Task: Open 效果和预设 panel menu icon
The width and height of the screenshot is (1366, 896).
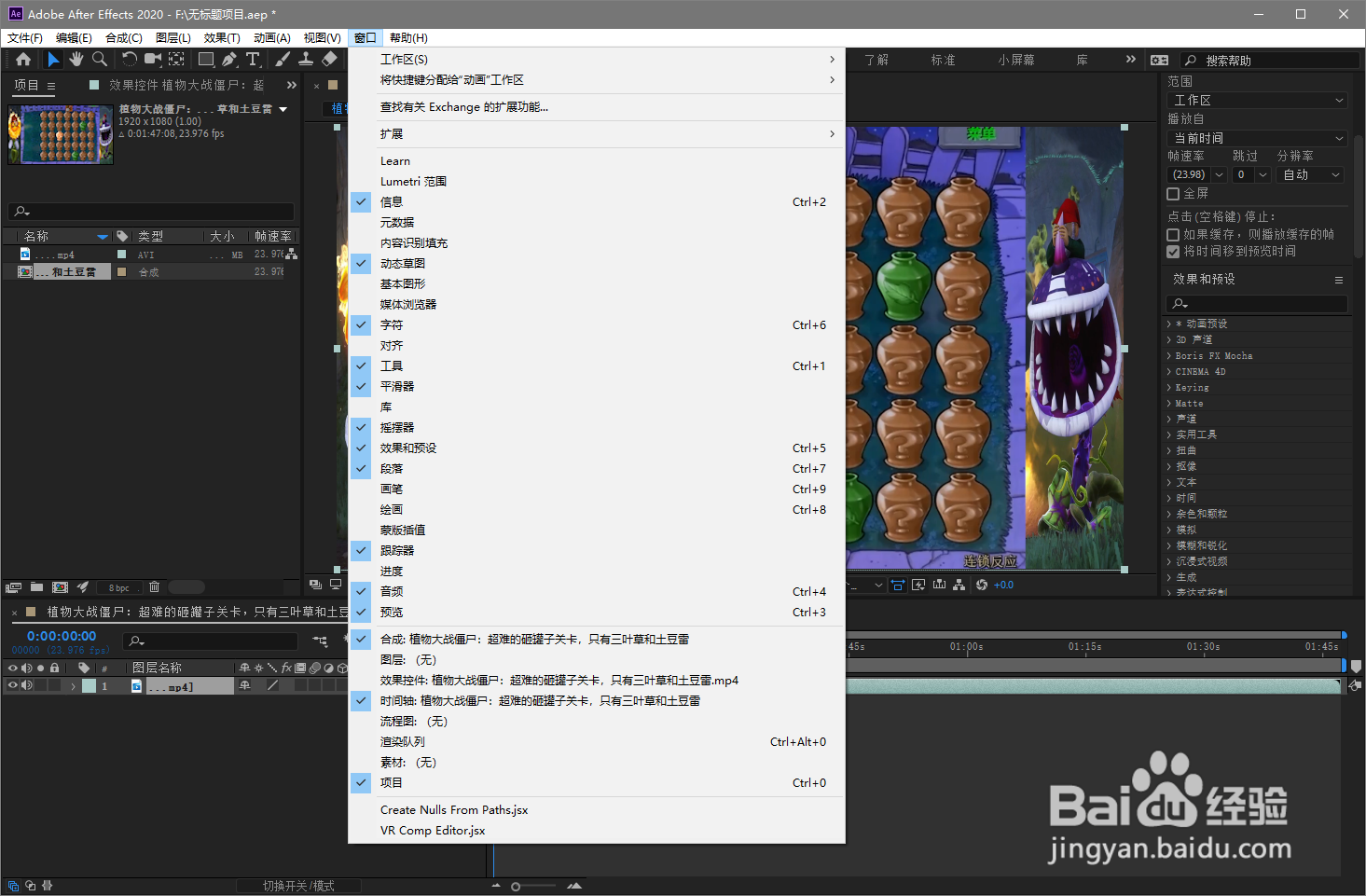Action: (1339, 280)
